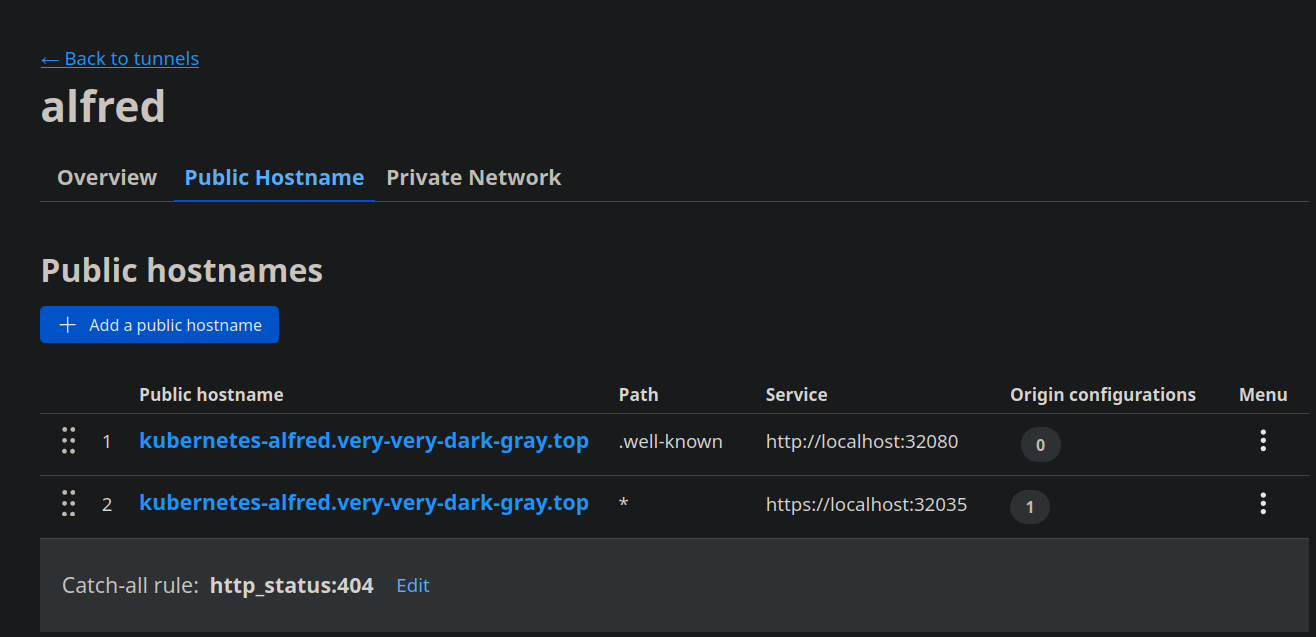Viewport: 1316px width, 637px height.
Task: Click the .well-known path value
Action: coord(670,441)
